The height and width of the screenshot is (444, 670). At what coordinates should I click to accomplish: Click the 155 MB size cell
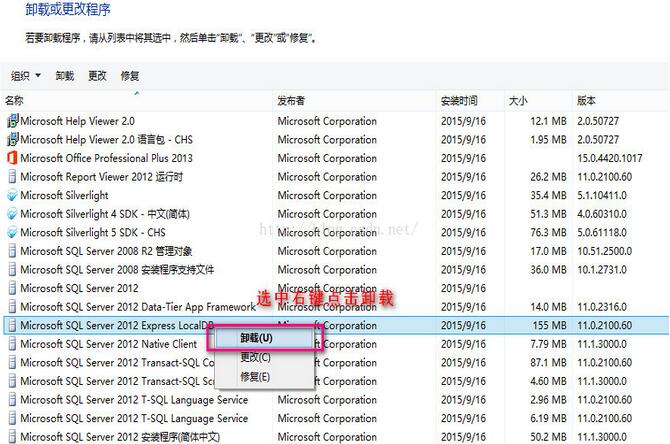click(550, 325)
